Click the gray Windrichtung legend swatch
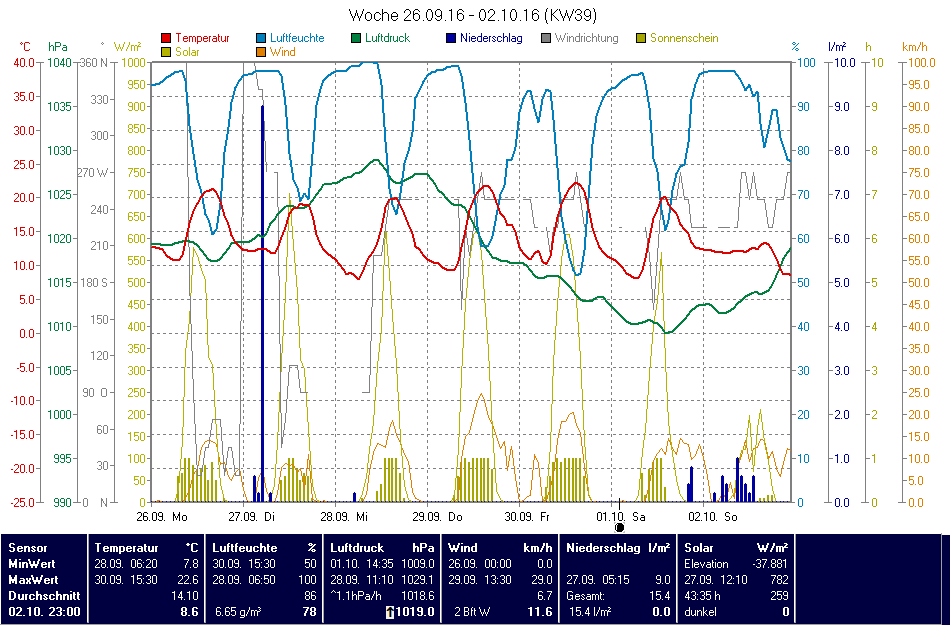This screenshot has height=625, width=950. coord(546,38)
